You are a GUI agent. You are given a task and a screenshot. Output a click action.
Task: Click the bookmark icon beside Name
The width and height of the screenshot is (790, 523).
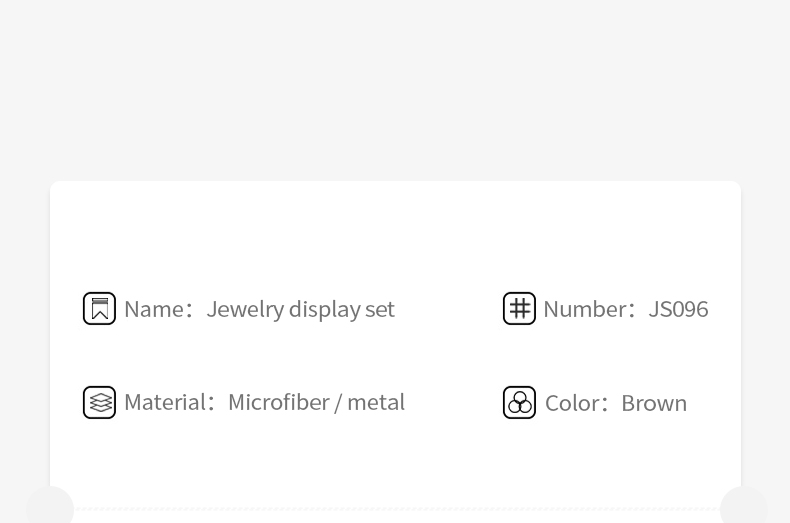point(99,308)
